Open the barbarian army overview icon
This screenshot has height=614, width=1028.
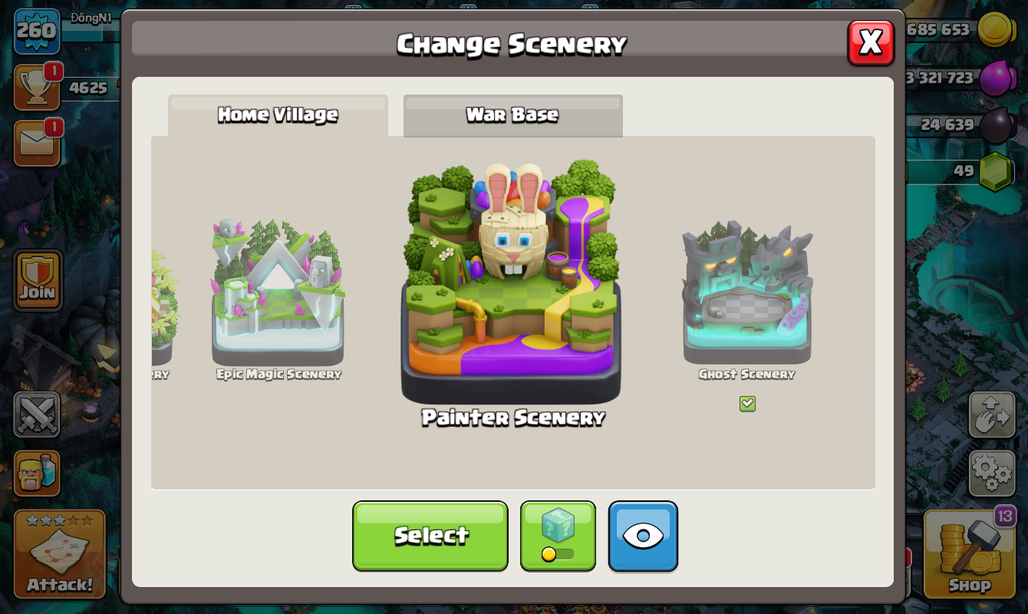coord(37,472)
